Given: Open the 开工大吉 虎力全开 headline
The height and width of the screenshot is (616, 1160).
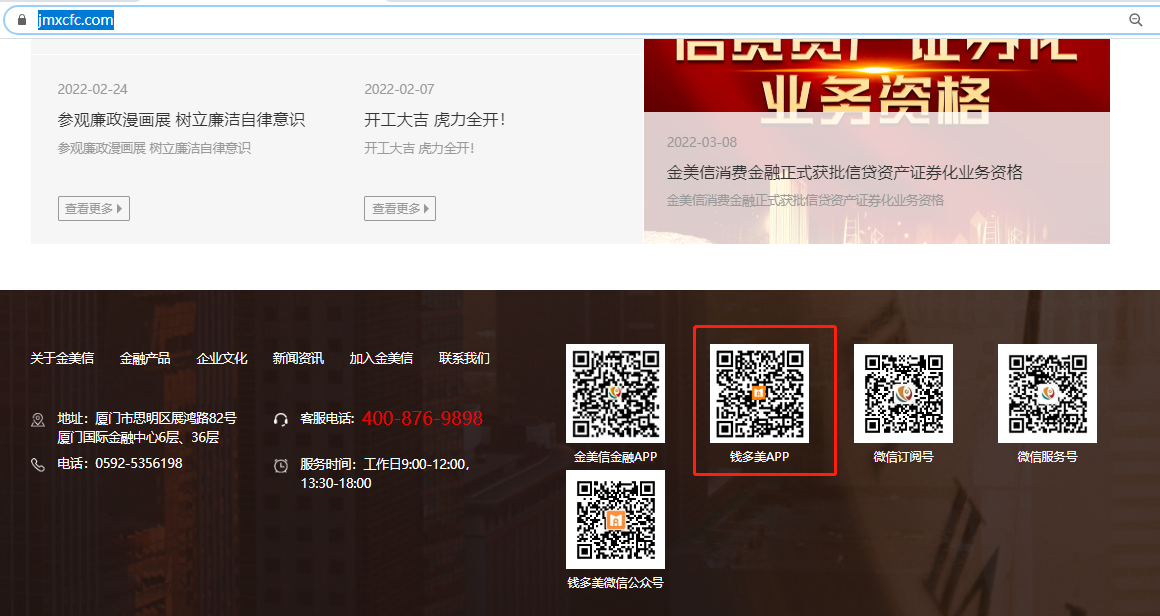Looking at the screenshot, I should point(435,120).
